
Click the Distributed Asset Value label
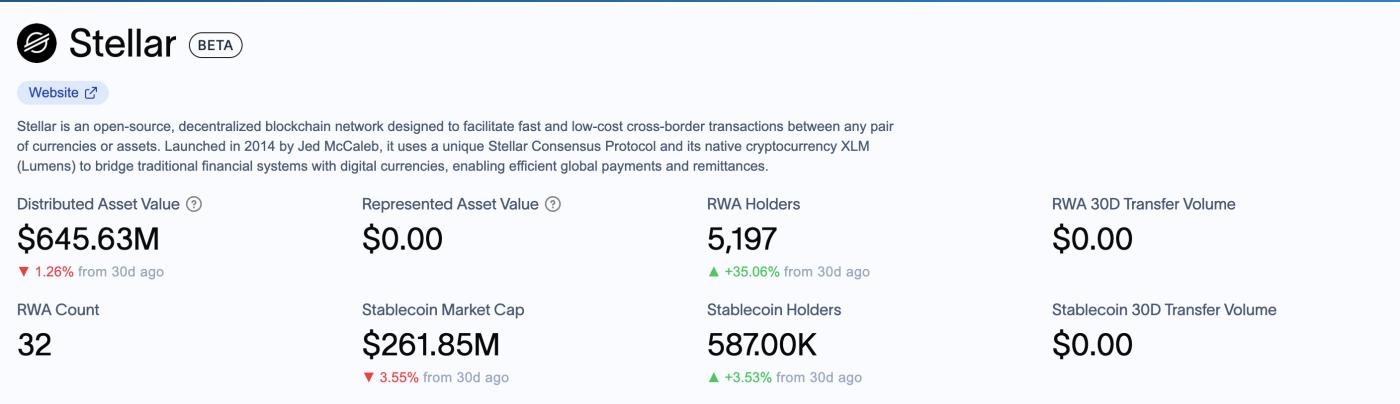click(98, 204)
